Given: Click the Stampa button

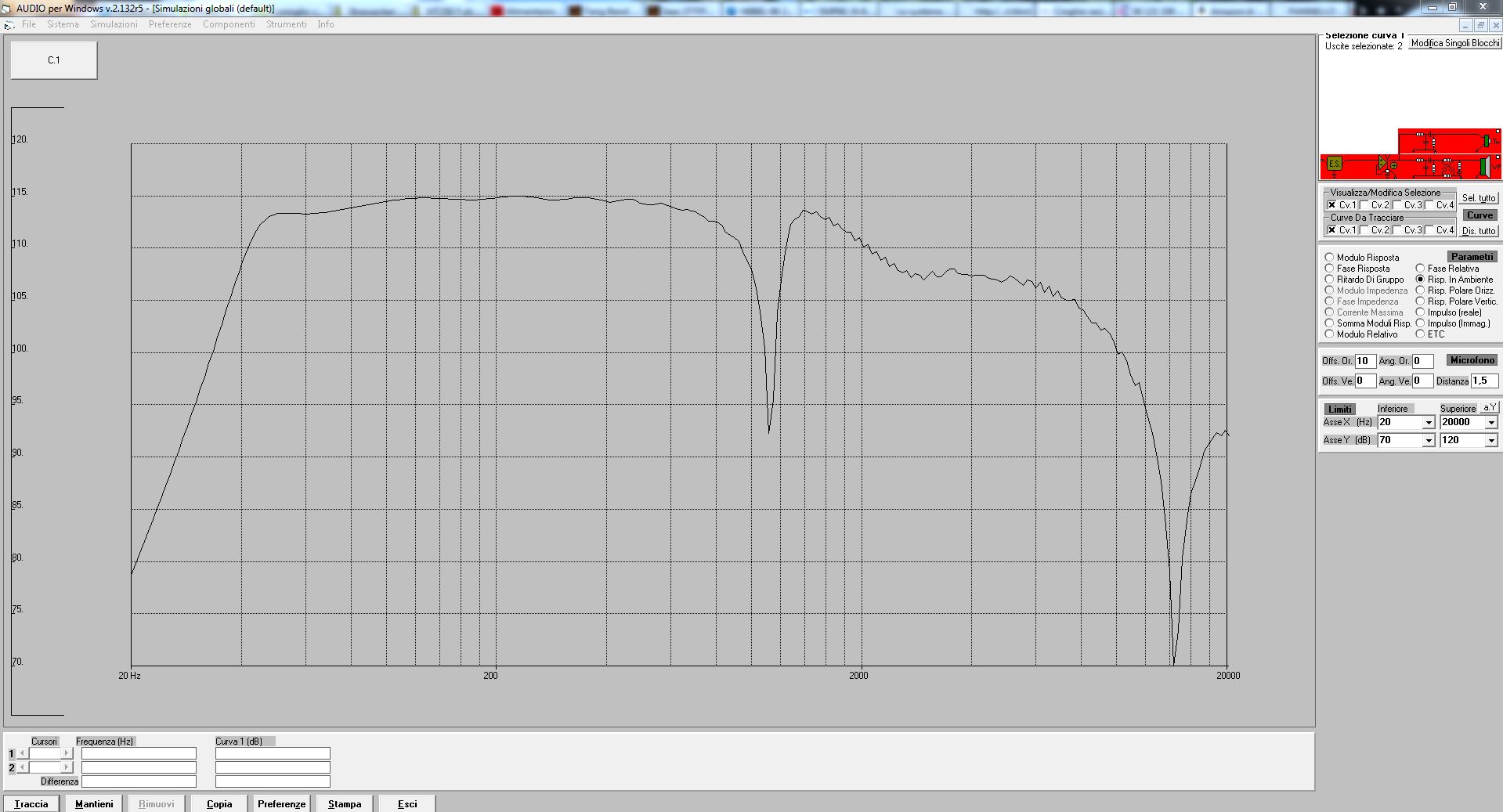Looking at the screenshot, I should (345, 803).
